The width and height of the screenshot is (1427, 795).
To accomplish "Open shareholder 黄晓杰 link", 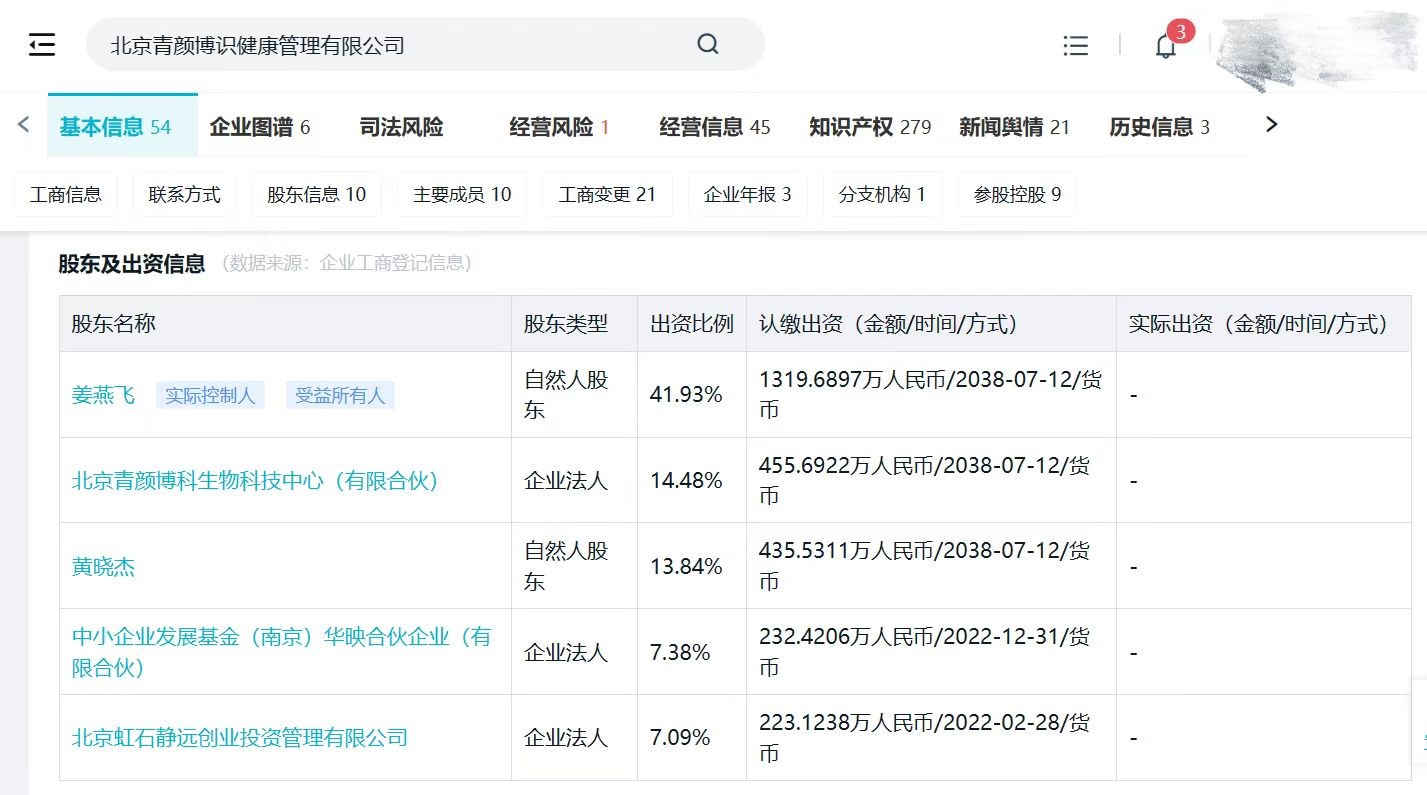I will click(x=103, y=567).
